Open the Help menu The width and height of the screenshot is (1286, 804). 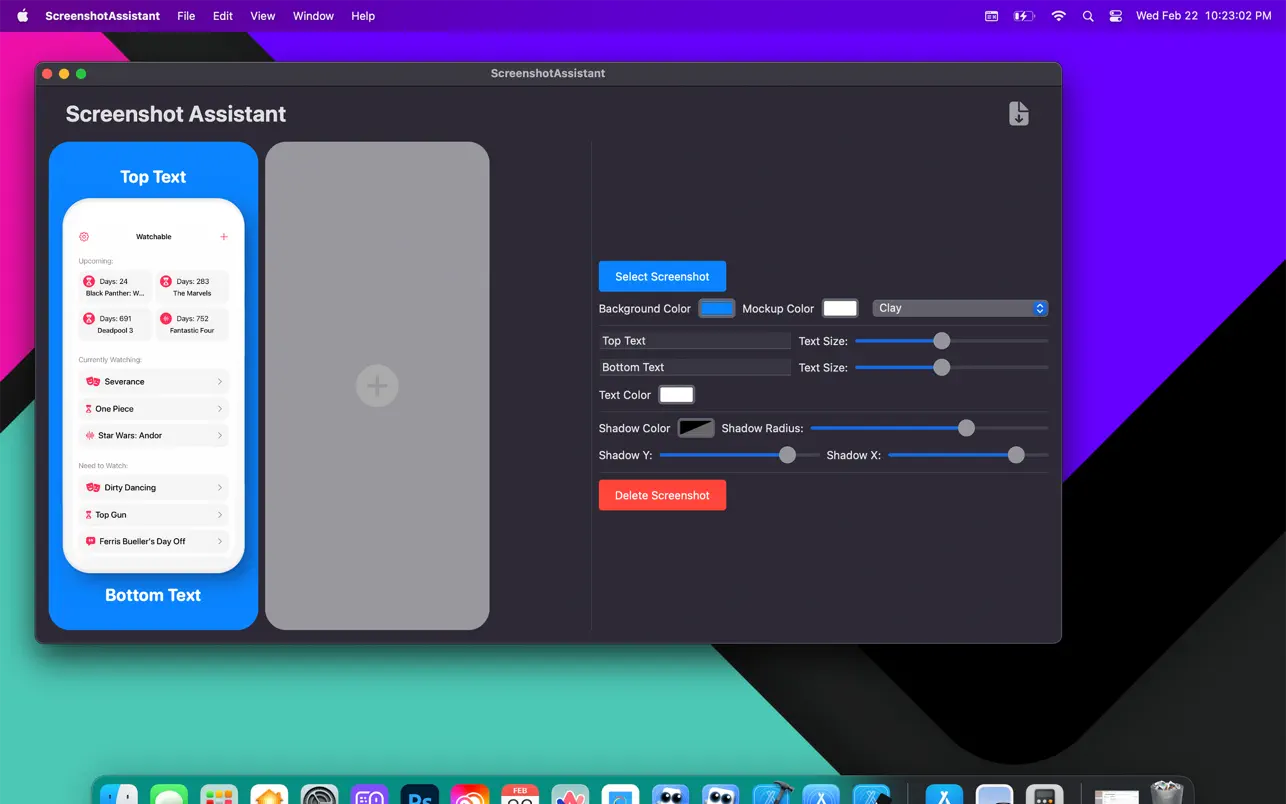[363, 16]
